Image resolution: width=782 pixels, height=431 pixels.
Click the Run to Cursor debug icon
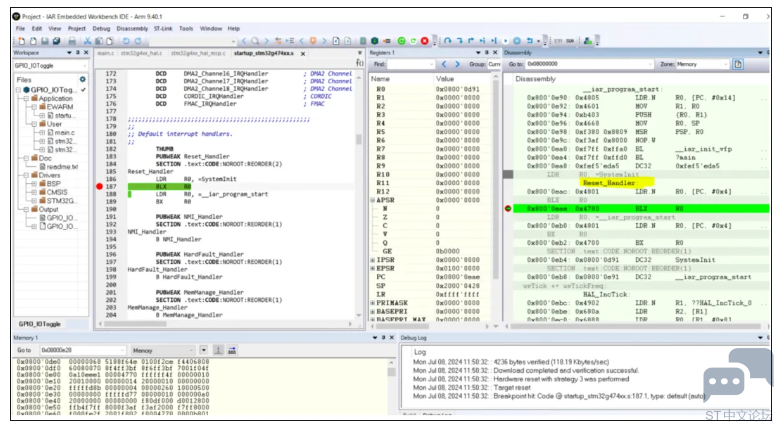494,41
